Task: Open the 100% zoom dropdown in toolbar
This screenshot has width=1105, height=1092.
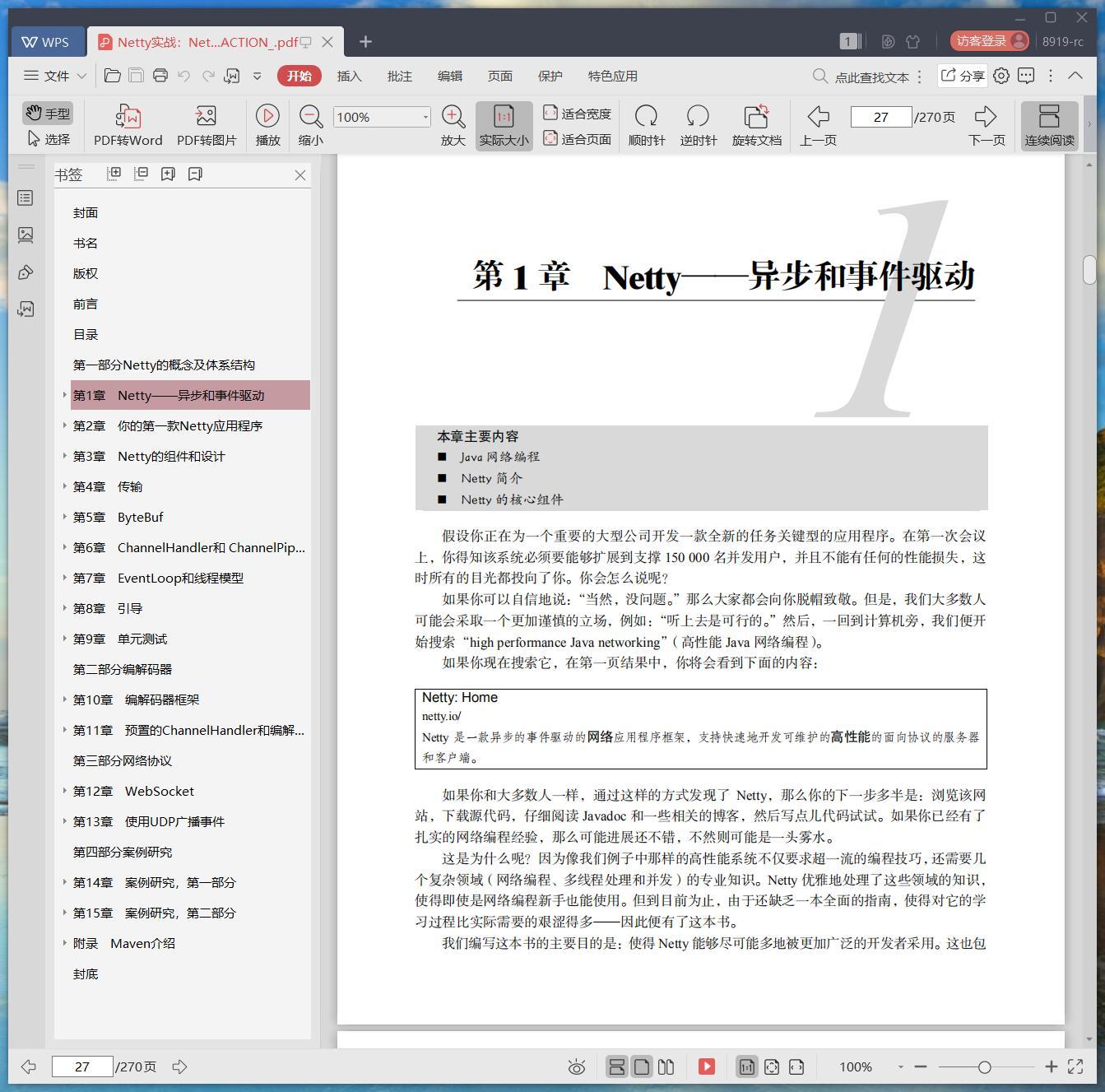Action: pyautogui.click(x=425, y=117)
